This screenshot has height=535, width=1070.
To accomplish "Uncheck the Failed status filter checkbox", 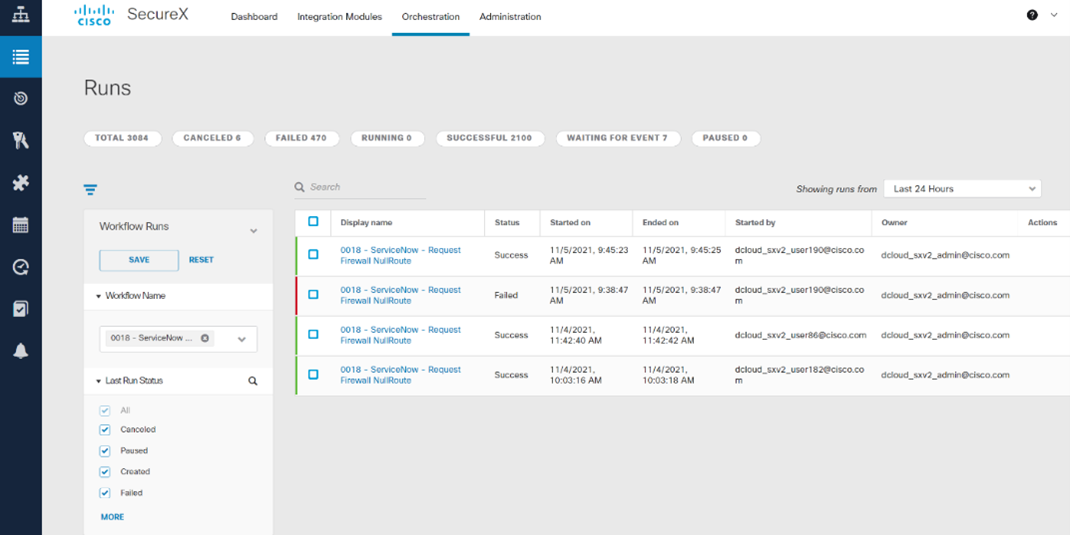I will tap(104, 493).
